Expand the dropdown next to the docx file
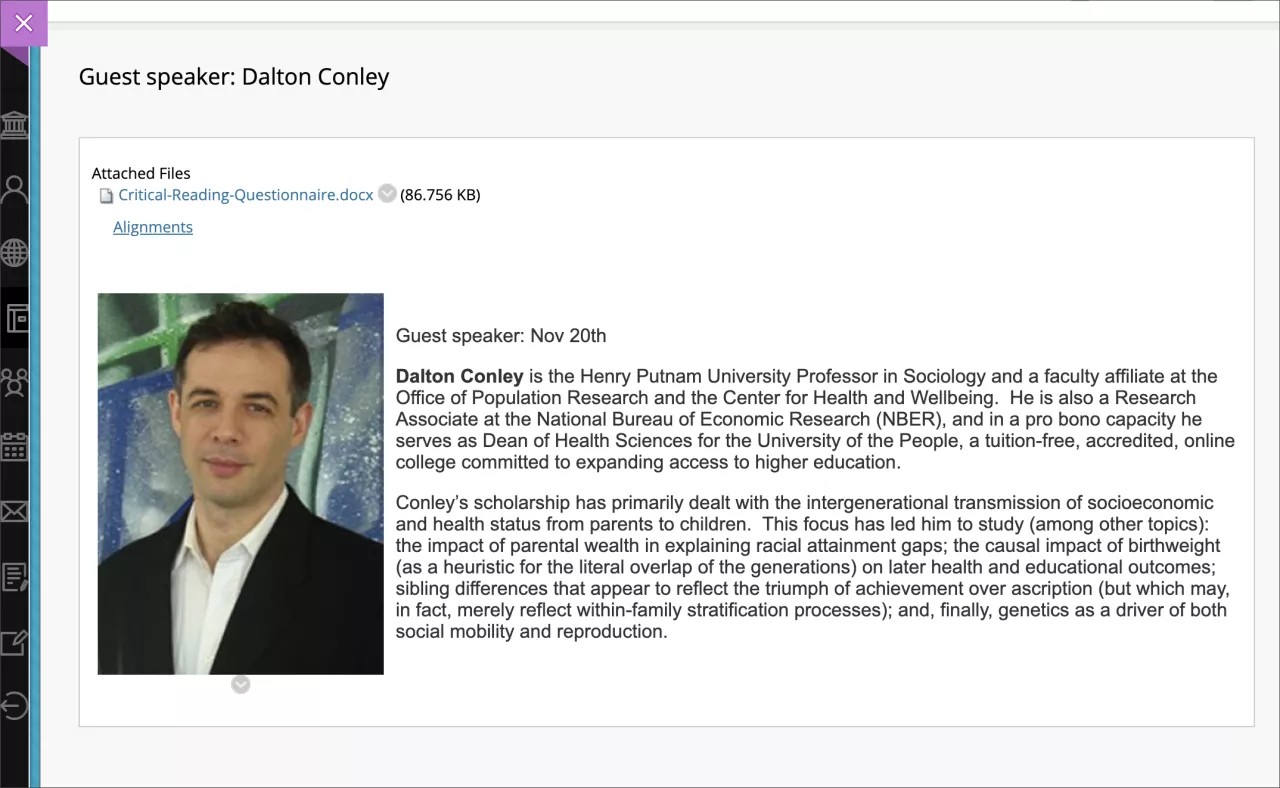 pos(387,194)
